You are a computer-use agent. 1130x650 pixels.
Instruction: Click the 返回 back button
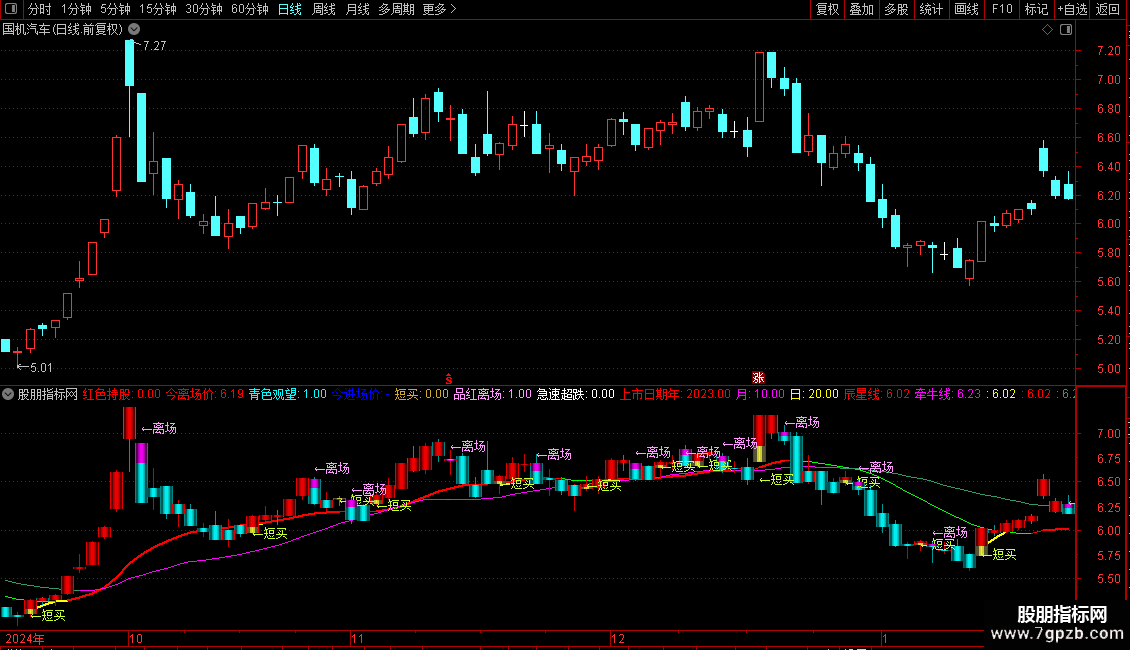pos(1108,9)
